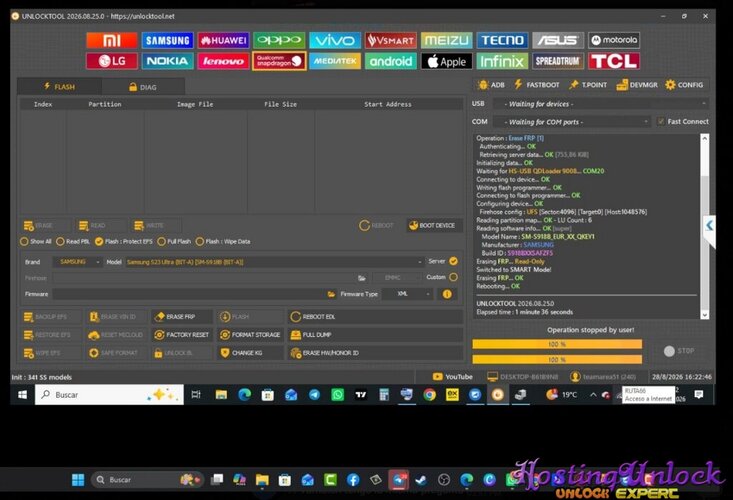733x500 pixels.
Task: Click the Firmware path input field
Action: [x=189, y=294]
